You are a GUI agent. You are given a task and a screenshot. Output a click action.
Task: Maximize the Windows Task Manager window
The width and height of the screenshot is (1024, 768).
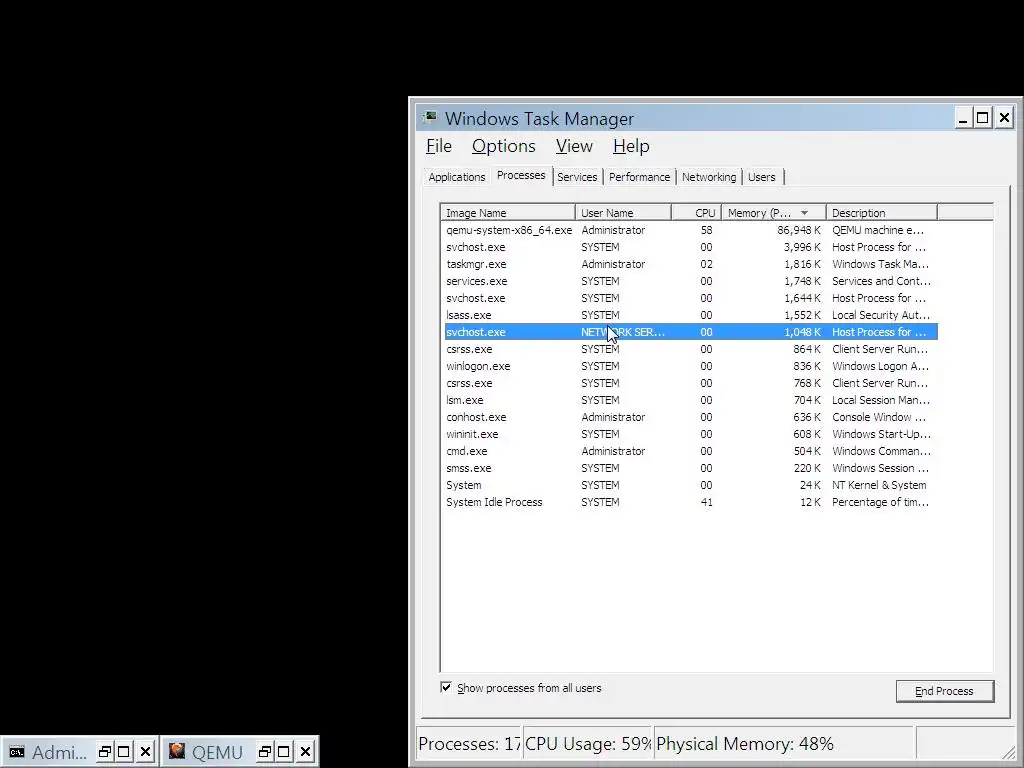pos(983,118)
